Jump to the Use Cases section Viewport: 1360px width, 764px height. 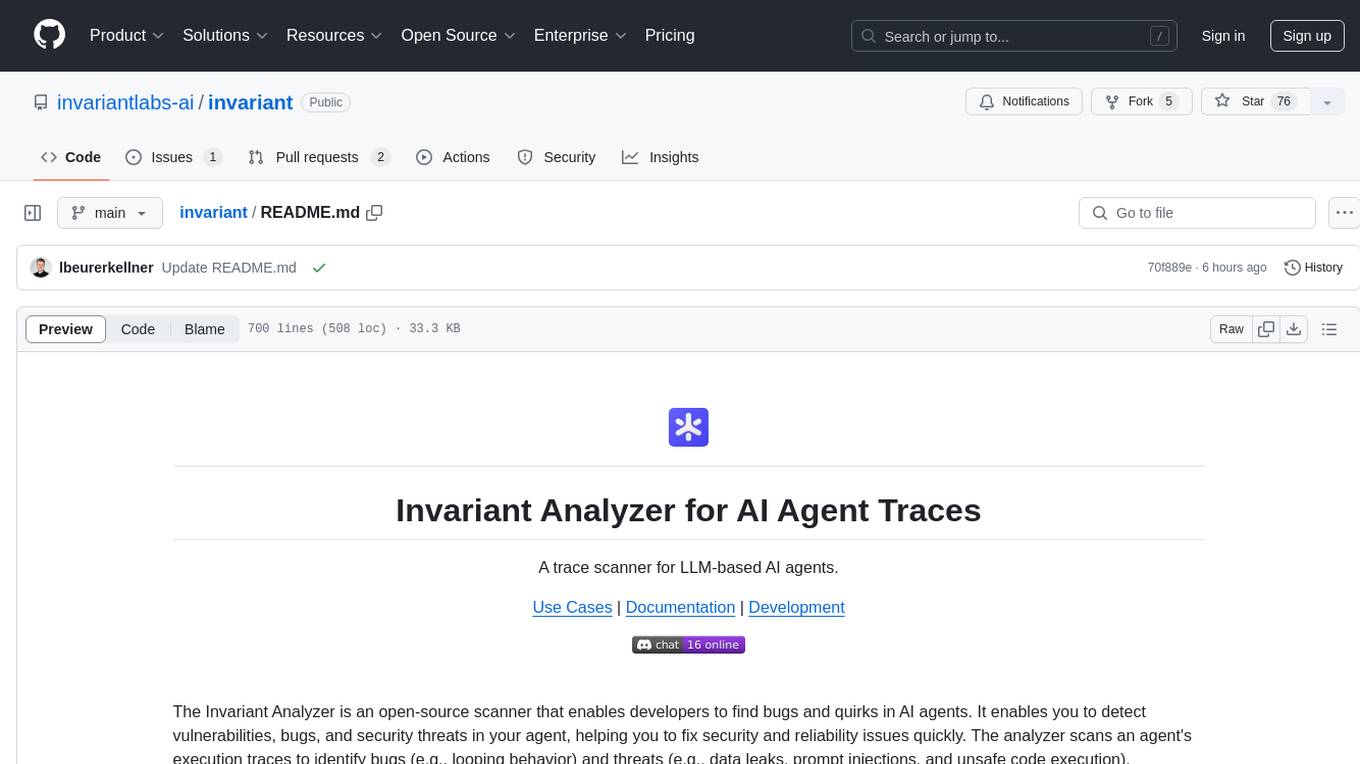tap(572, 607)
